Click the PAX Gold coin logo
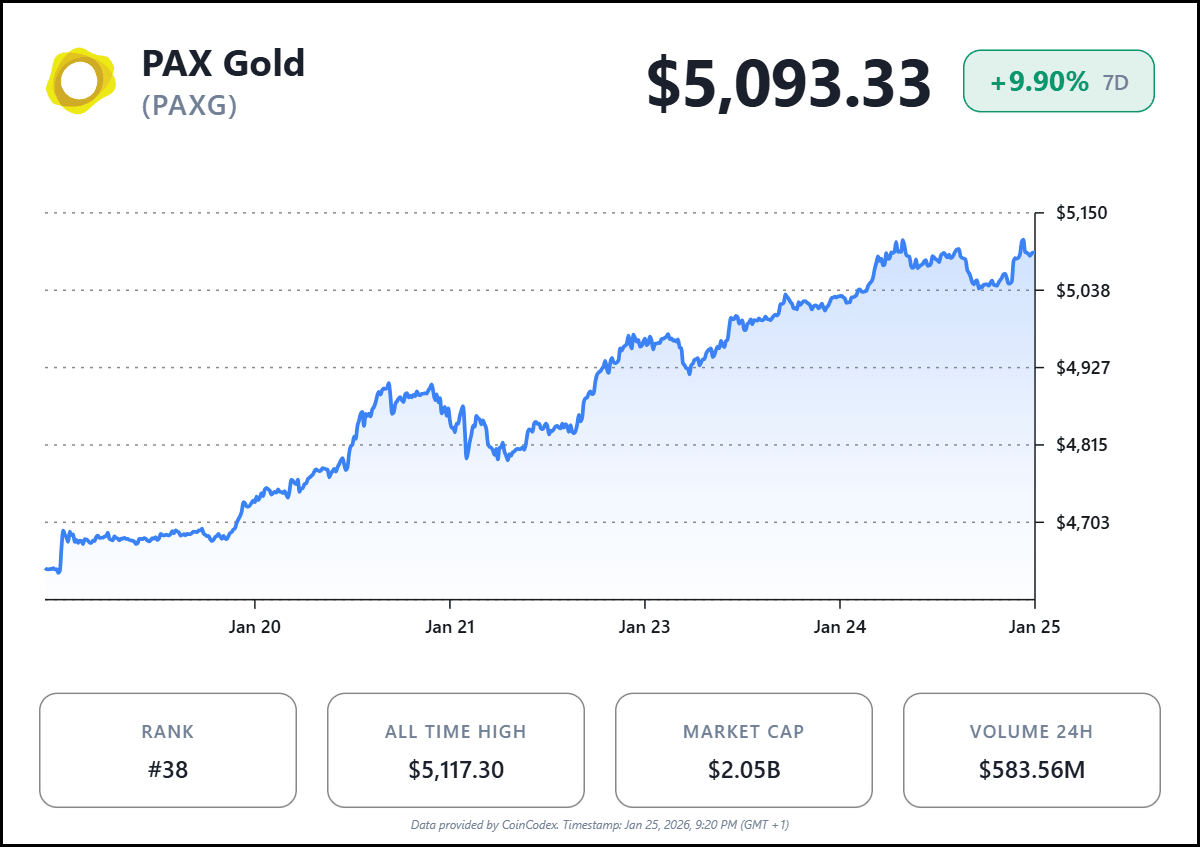This screenshot has width=1200, height=847. (x=81, y=81)
